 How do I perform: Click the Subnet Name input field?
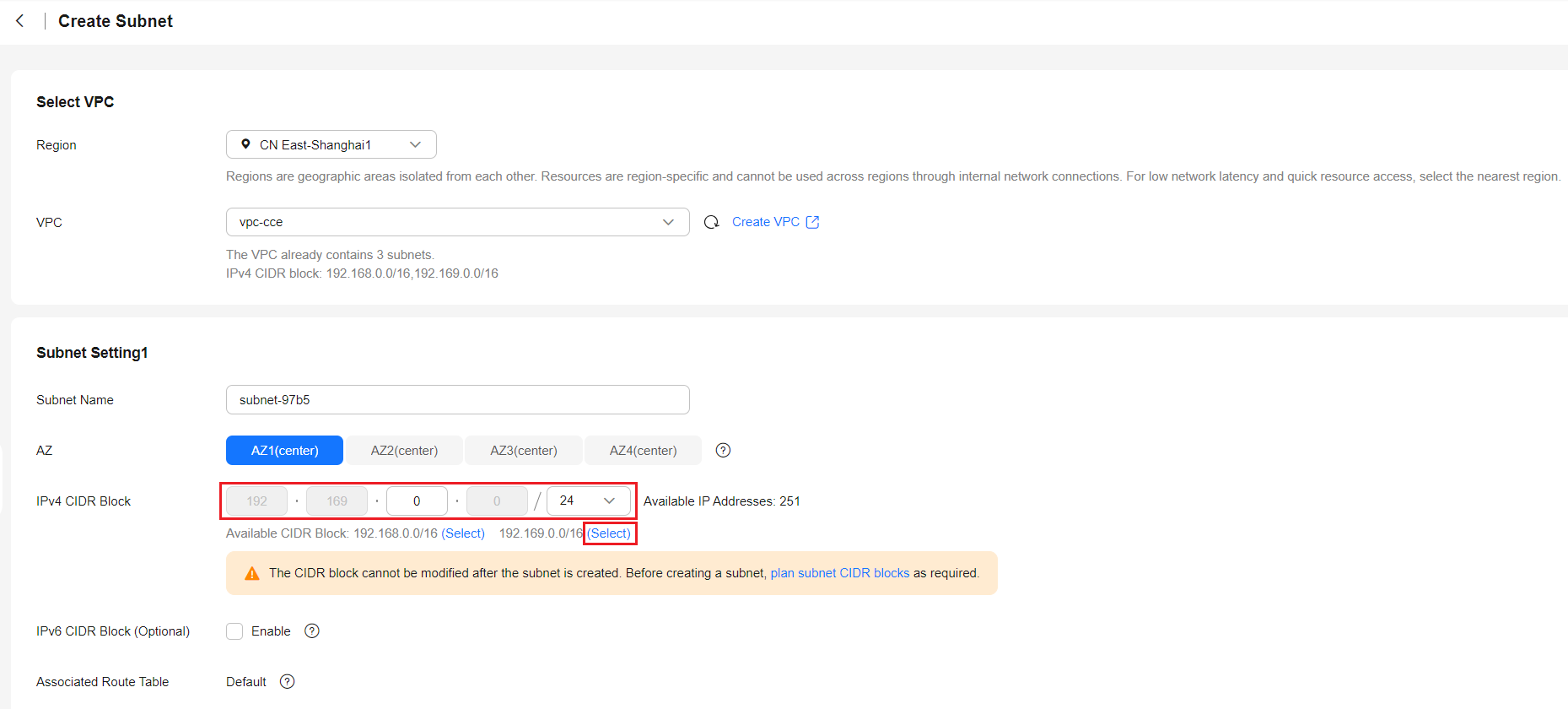[x=458, y=400]
